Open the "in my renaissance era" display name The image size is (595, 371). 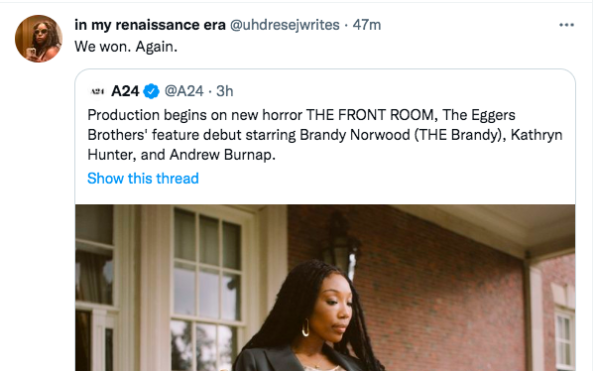pyautogui.click(x=150, y=25)
